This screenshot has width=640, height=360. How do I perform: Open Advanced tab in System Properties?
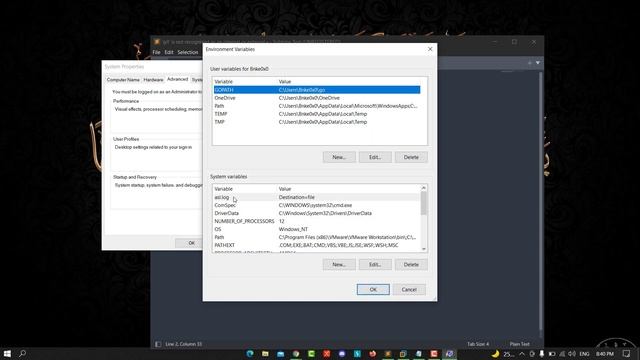point(178,79)
